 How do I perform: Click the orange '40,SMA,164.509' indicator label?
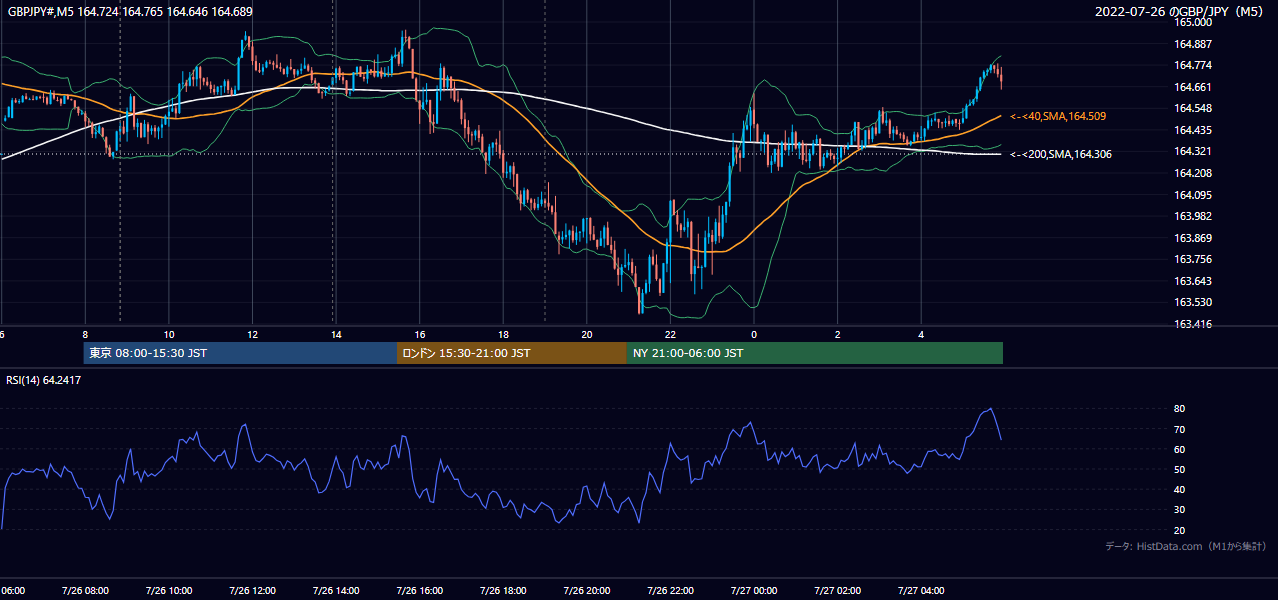click(x=1058, y=117)
